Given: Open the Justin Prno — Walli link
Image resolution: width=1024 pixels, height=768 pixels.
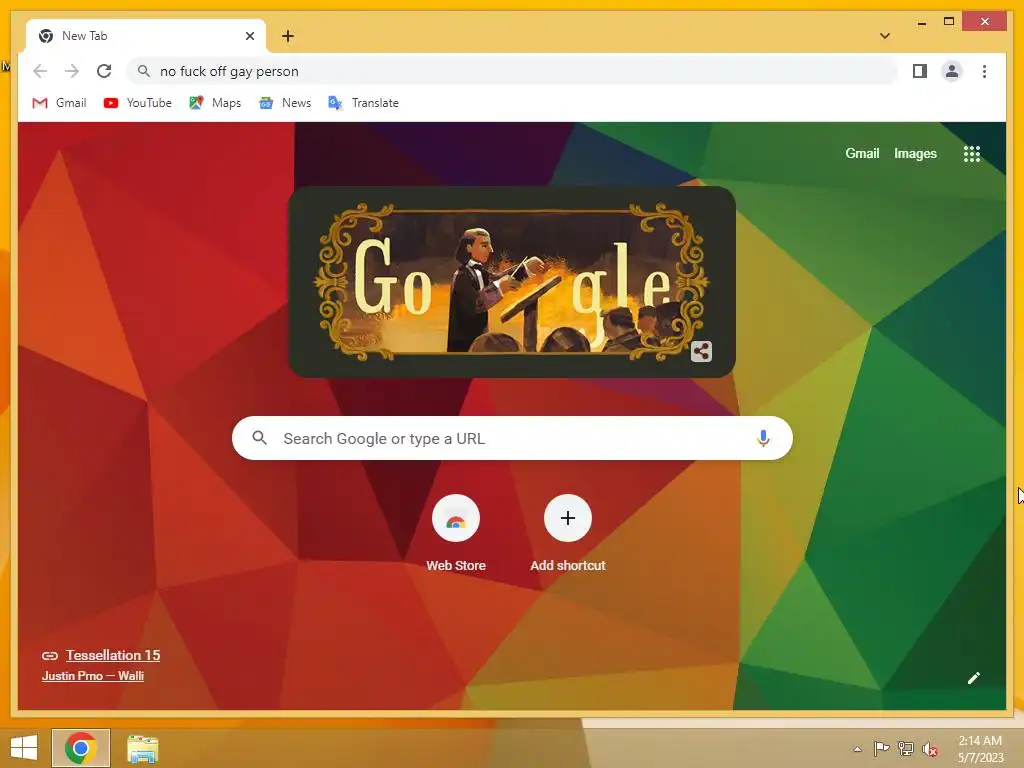Looking at the screenshot, I should pyautogui.click(x=93, y=676).
